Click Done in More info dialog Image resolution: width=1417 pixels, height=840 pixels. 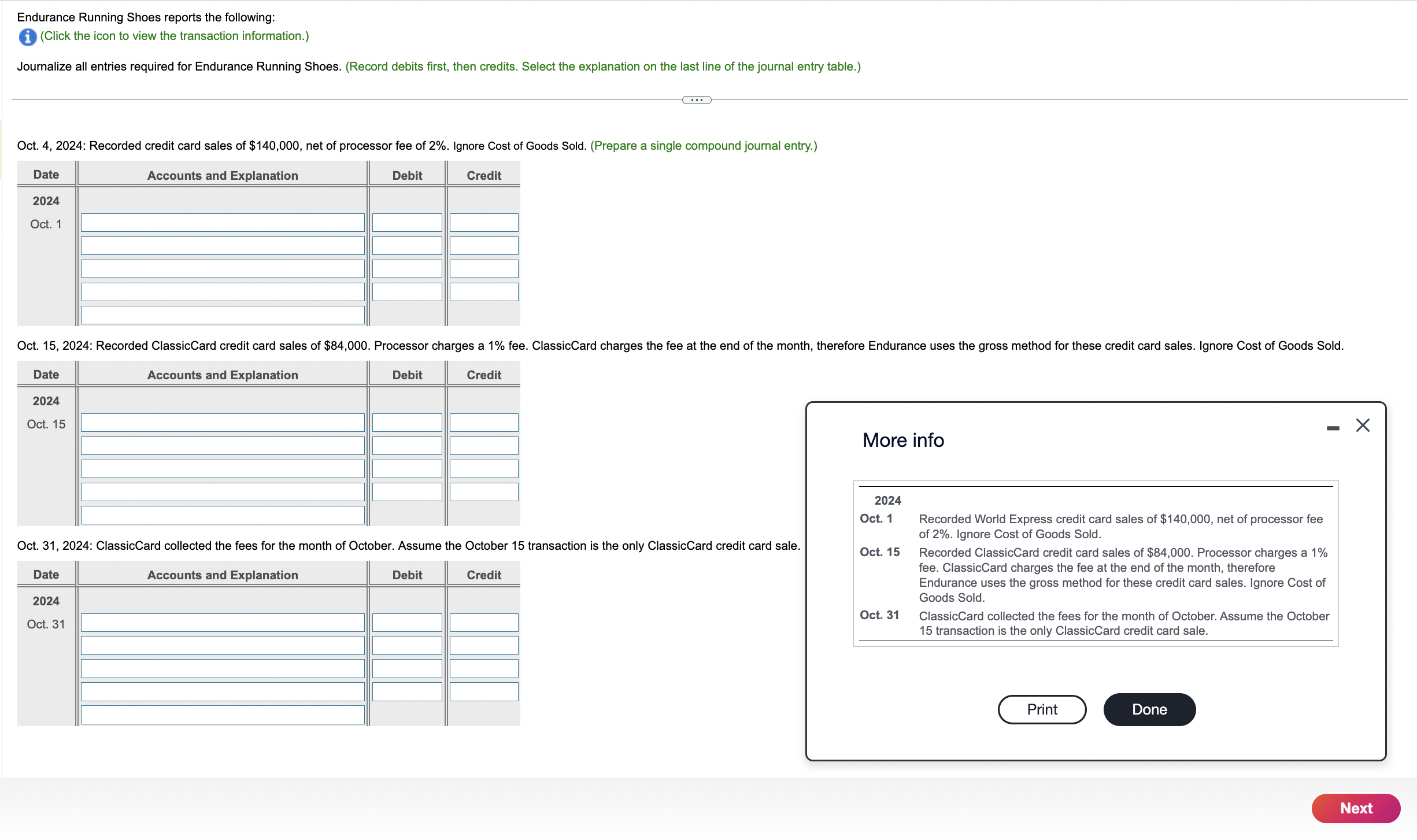click(1149, 709)
